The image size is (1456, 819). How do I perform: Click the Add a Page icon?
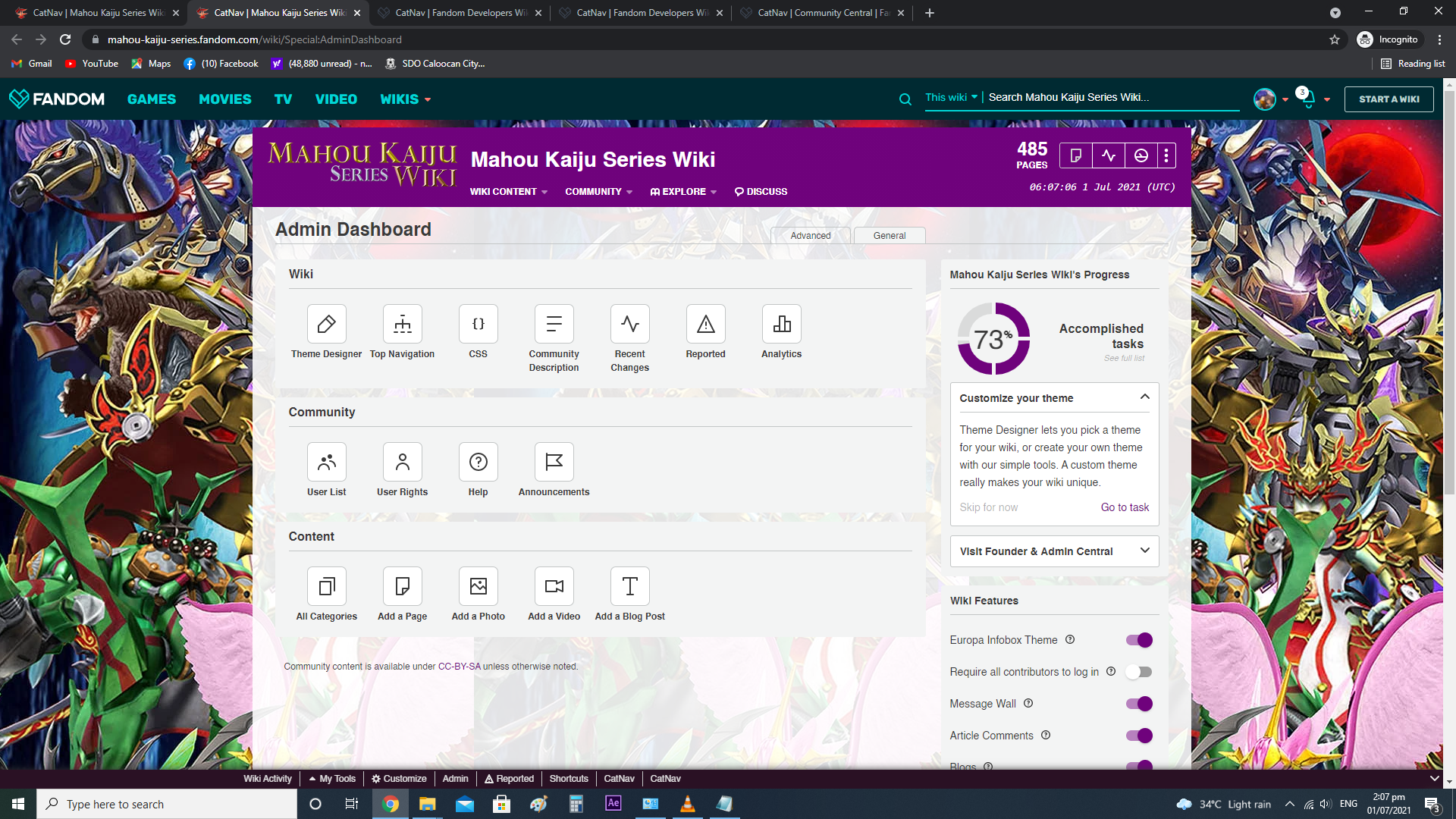tap(402, 586)
